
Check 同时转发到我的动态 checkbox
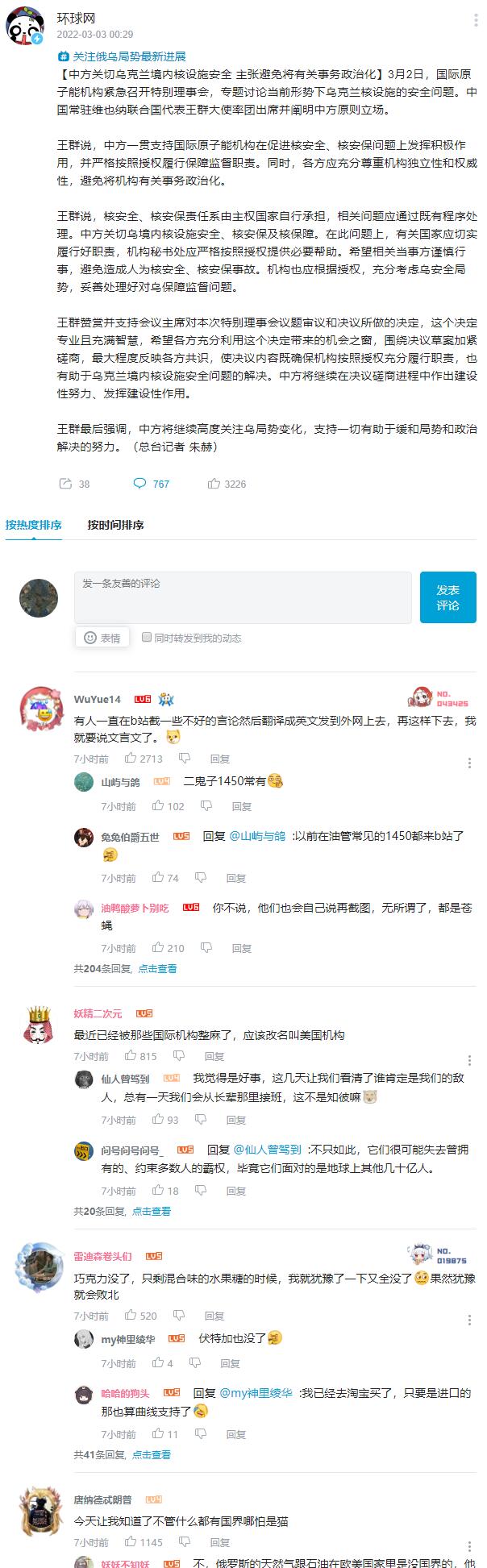coord(147,637)
